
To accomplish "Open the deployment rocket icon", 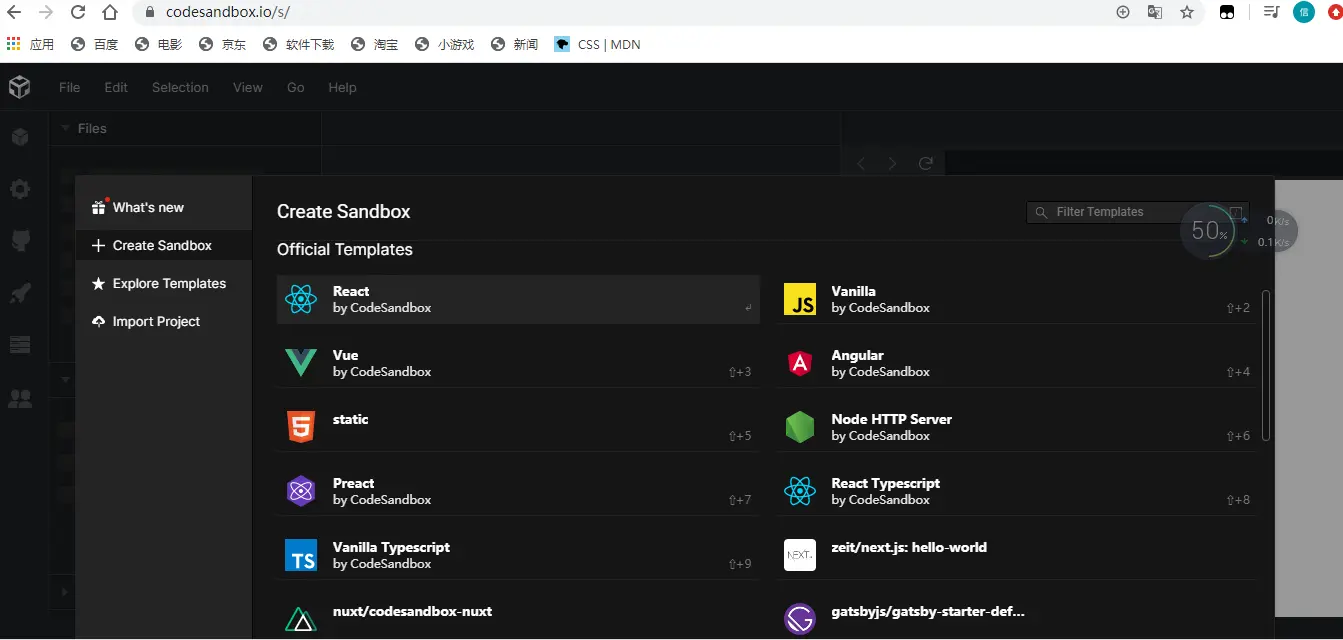I will pyautogui.click(x=20, y=293).
